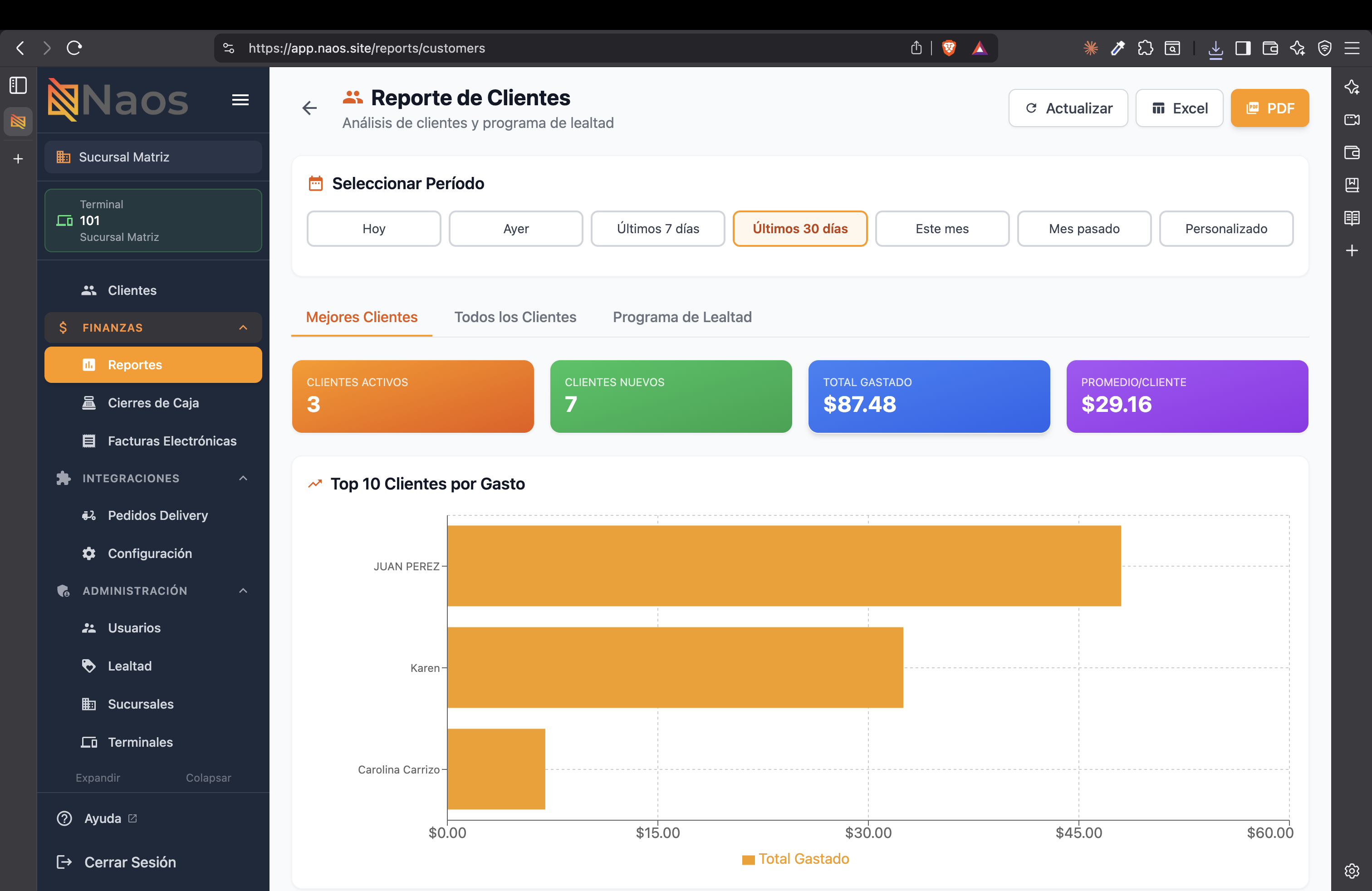This screenshot has width=1372, height=891.
Task: Open Clientes in the sidebar
Action: click(x=153, y=290)
